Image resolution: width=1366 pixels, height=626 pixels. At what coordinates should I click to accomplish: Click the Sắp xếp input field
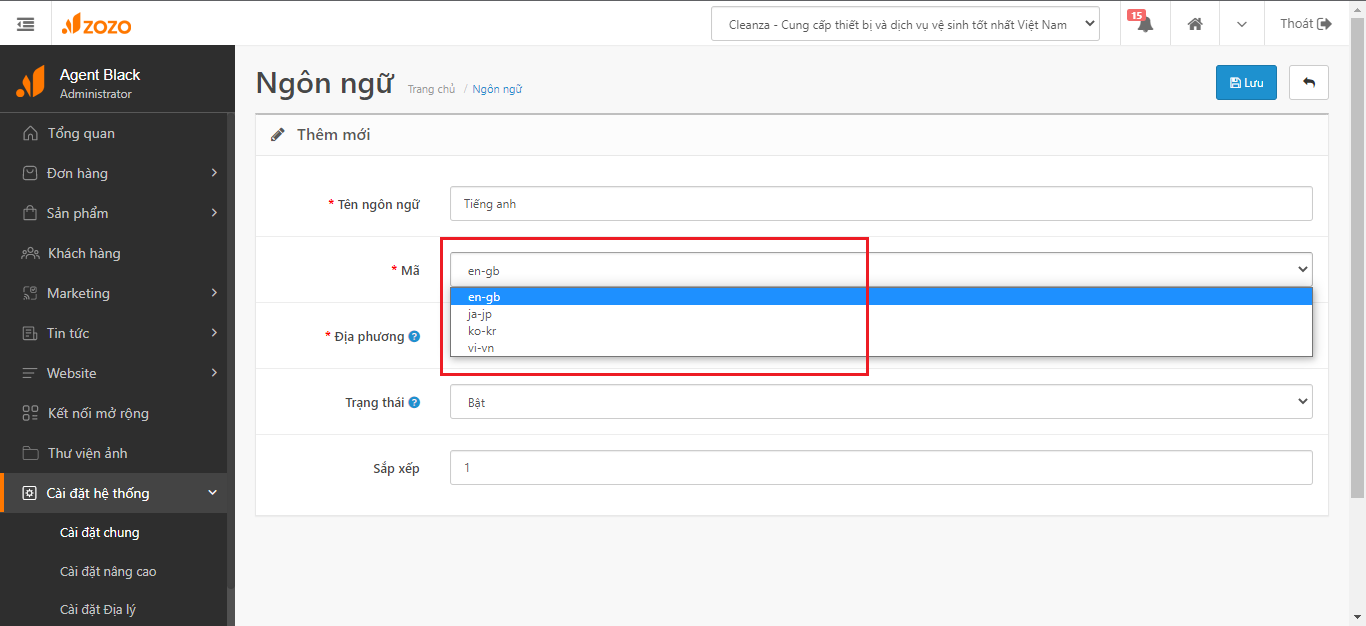(881, 467)
